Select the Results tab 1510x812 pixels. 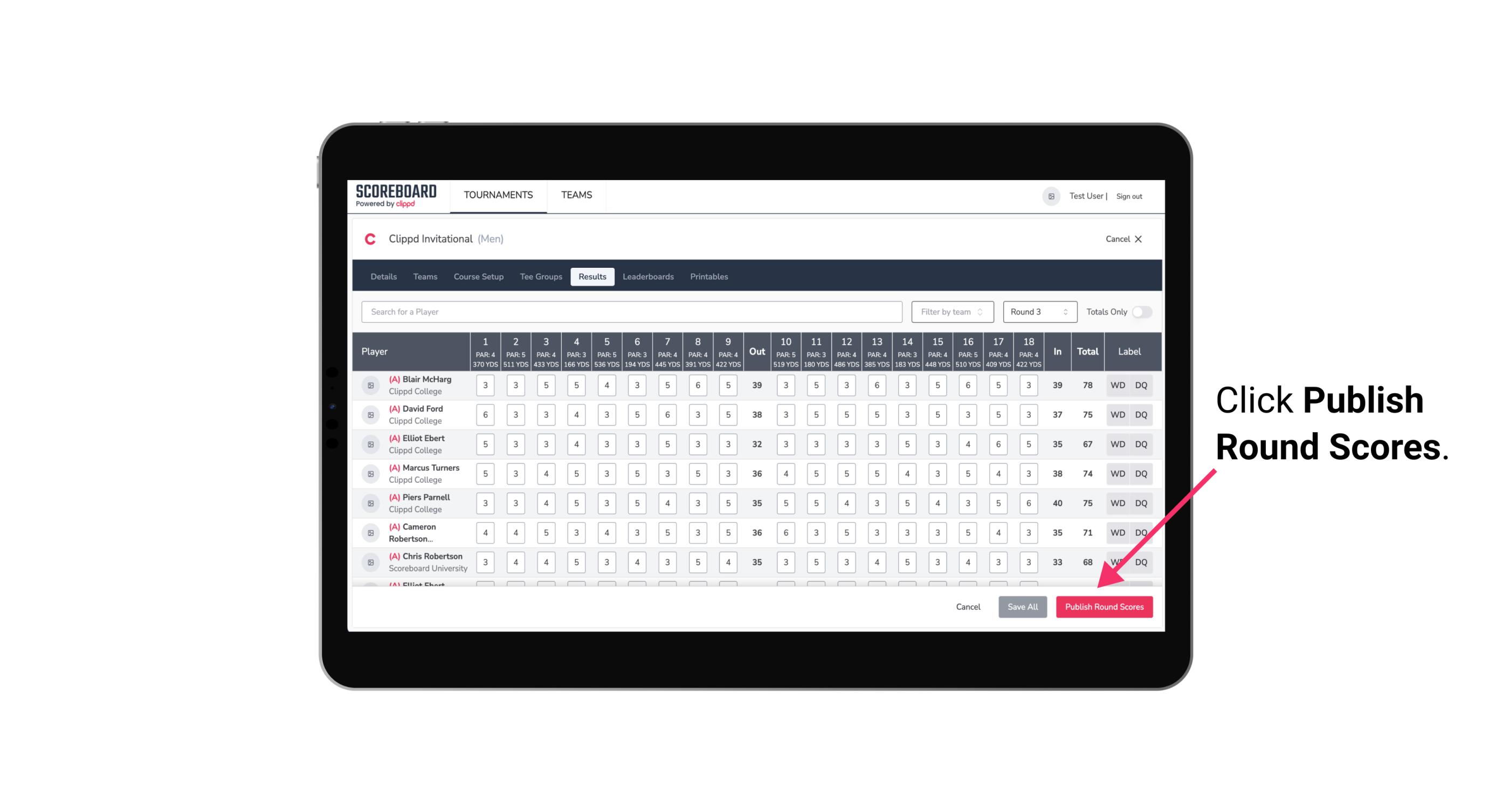(x=593, y=277)
